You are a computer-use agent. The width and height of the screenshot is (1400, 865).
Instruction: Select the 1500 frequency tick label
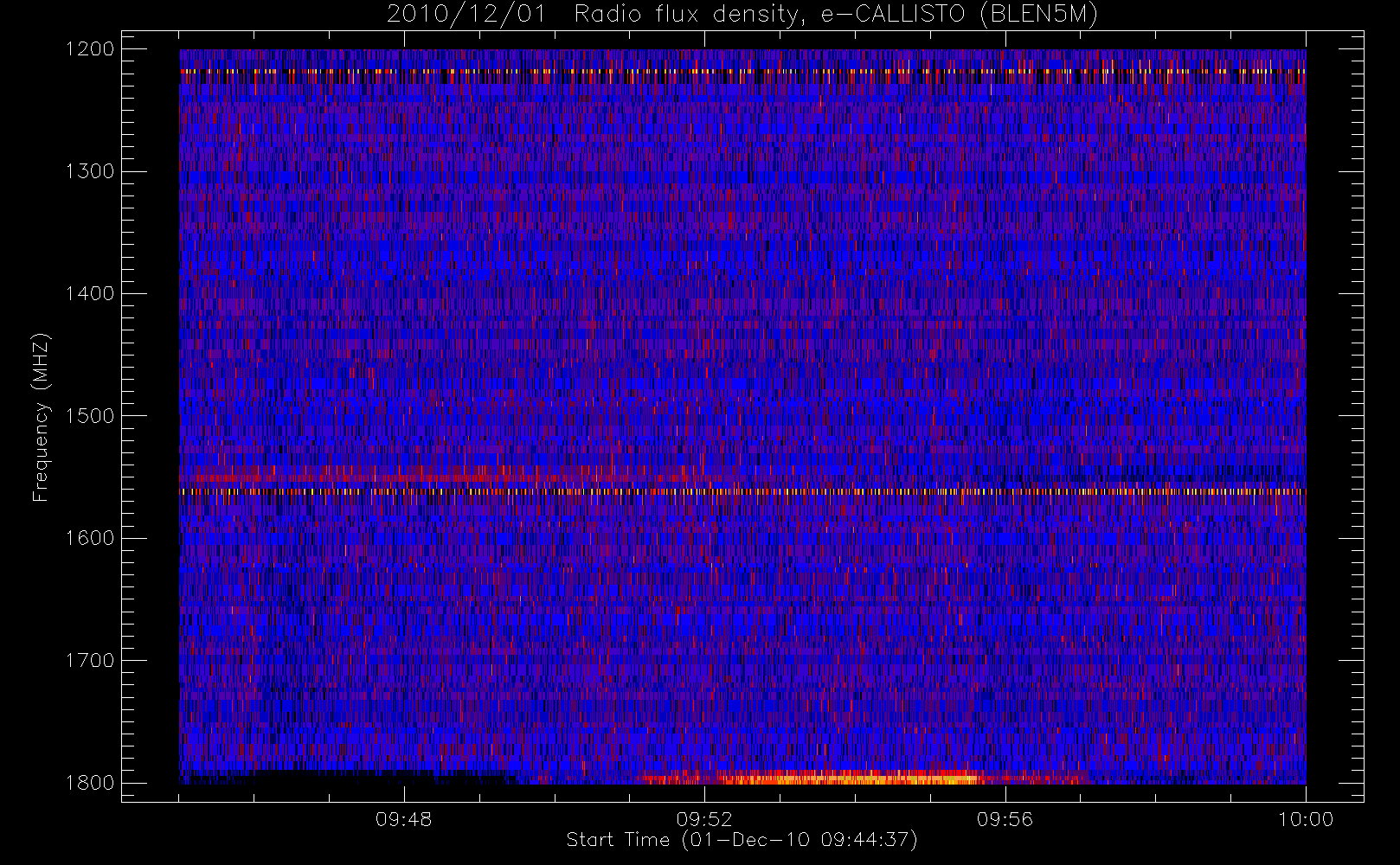[x=90, y=416]
